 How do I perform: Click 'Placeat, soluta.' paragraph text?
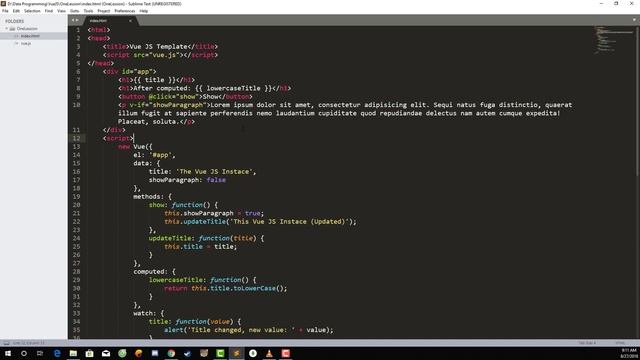click(149, 122)
